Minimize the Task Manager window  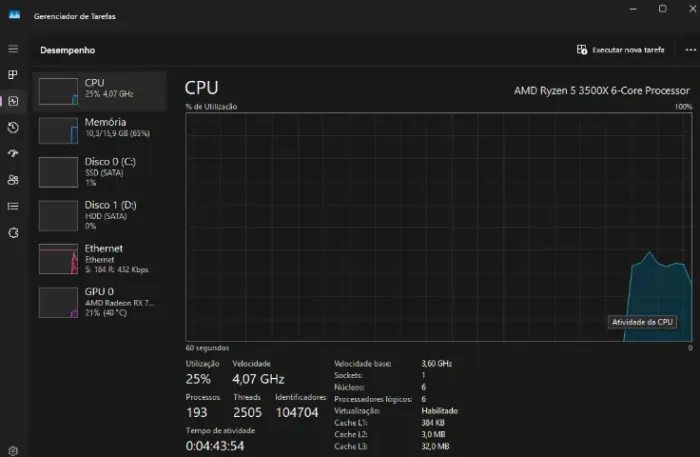click(633, 9)
